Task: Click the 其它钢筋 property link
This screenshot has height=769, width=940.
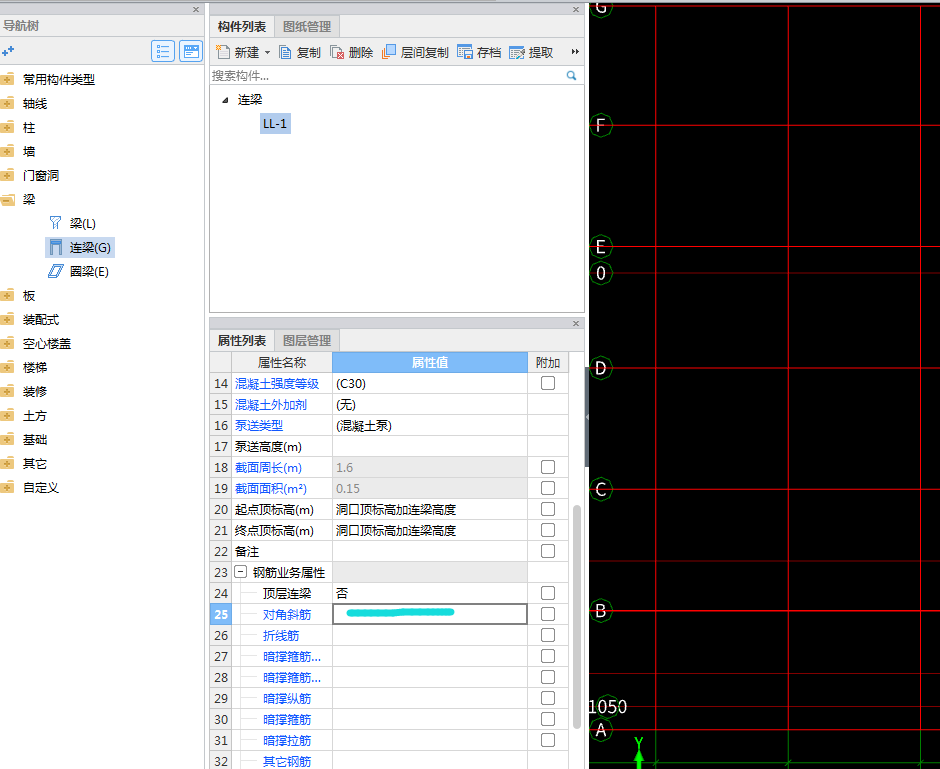Action: (287, 761)
